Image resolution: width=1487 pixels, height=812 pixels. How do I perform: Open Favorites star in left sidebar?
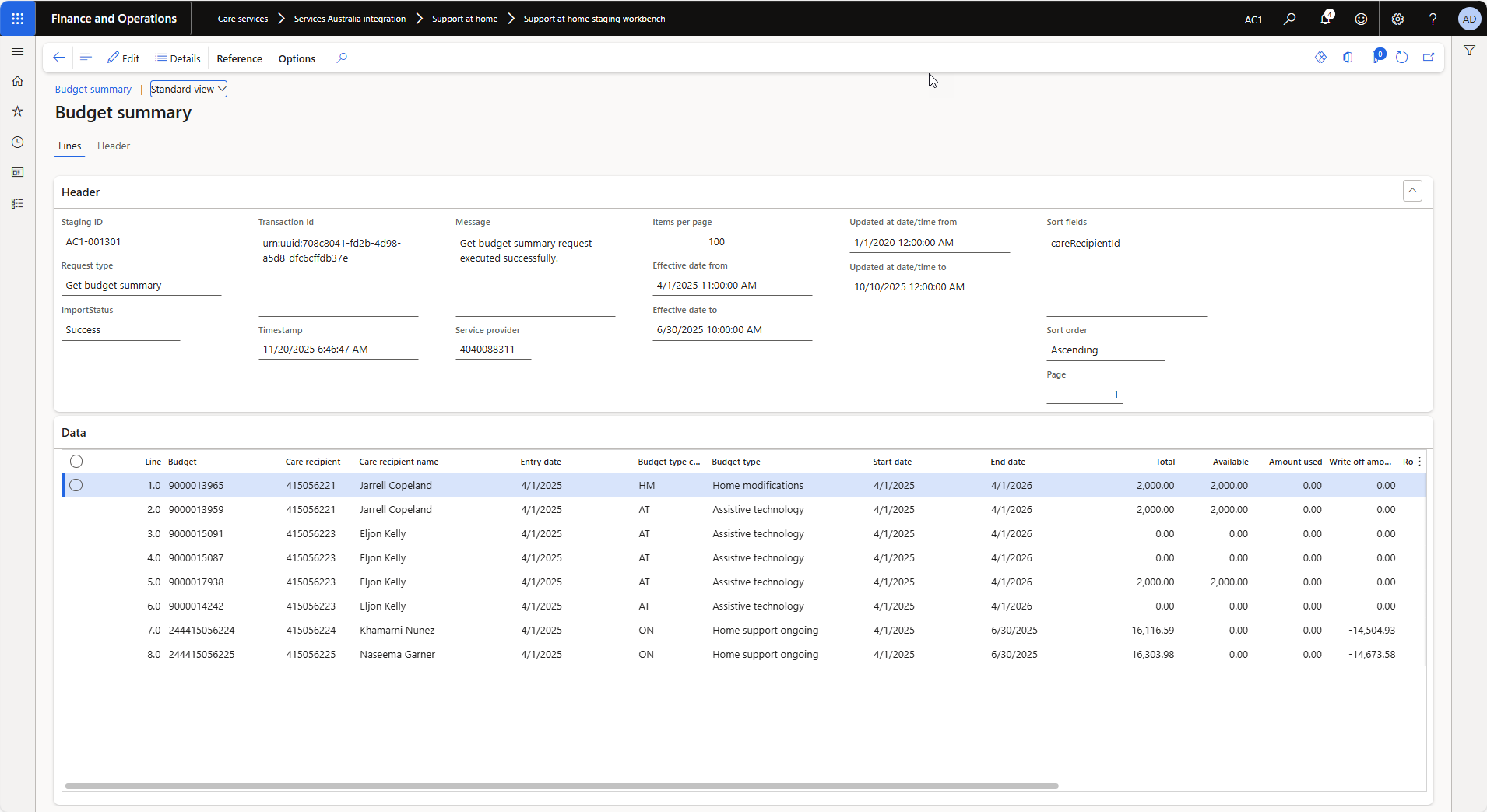coord(17,111)
